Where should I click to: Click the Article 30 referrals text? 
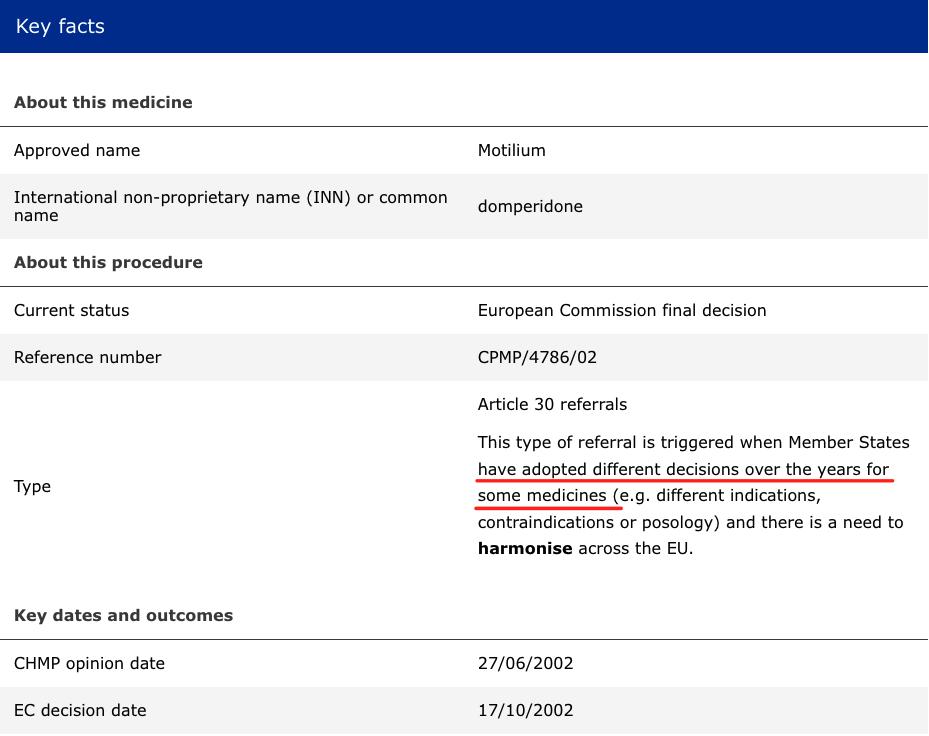click(552, 405)
